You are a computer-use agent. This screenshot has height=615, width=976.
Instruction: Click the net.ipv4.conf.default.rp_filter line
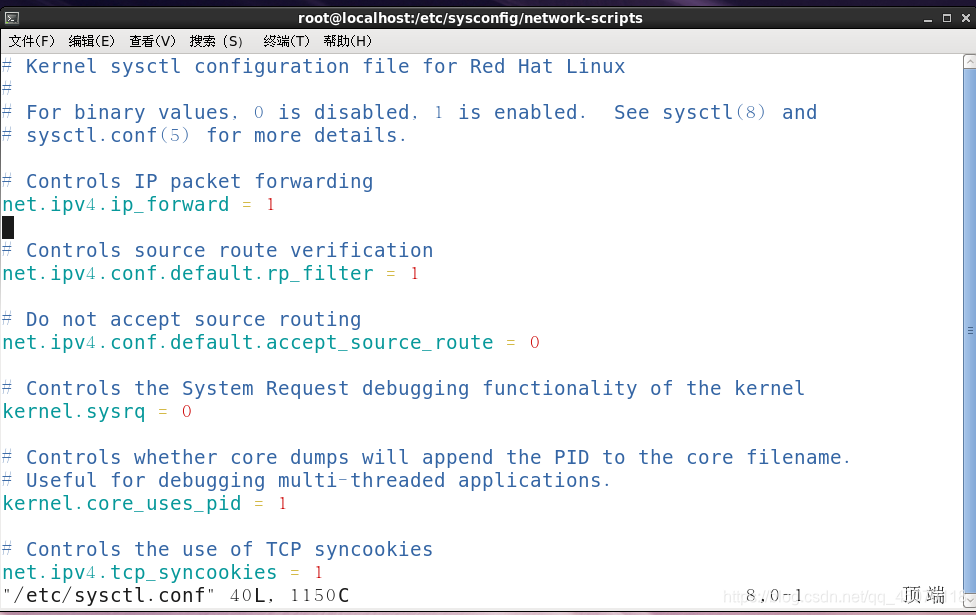[210, 273]
